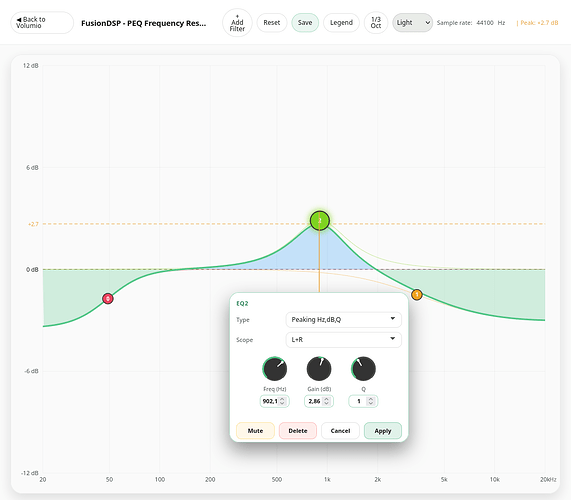Select the red filter node 0

pos(108,299)
